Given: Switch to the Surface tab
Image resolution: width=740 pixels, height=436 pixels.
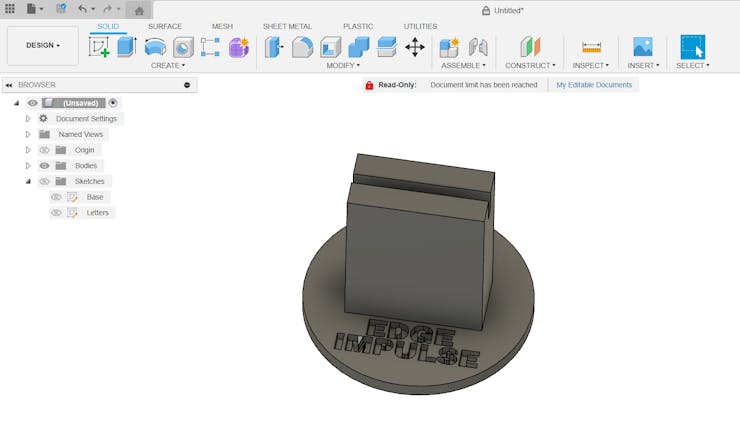Looking at the screenshot, I should tap(165, 26).
